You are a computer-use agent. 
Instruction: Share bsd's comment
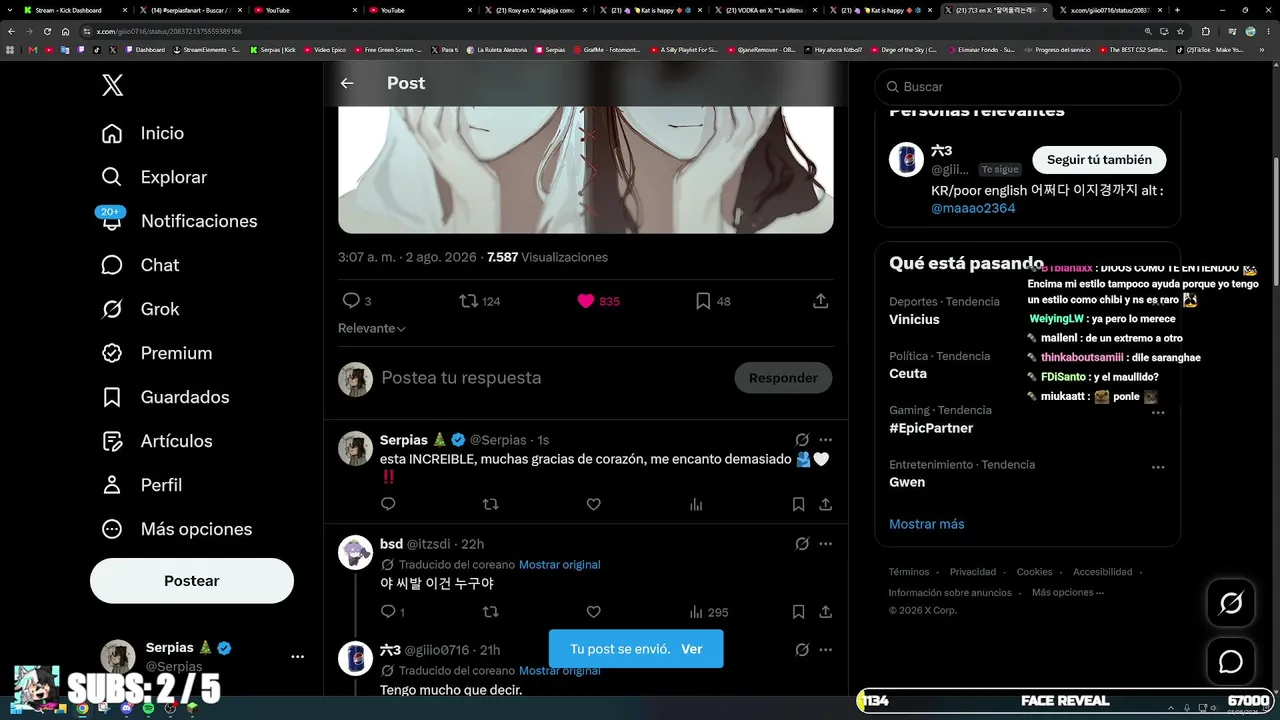click(826, 612)
